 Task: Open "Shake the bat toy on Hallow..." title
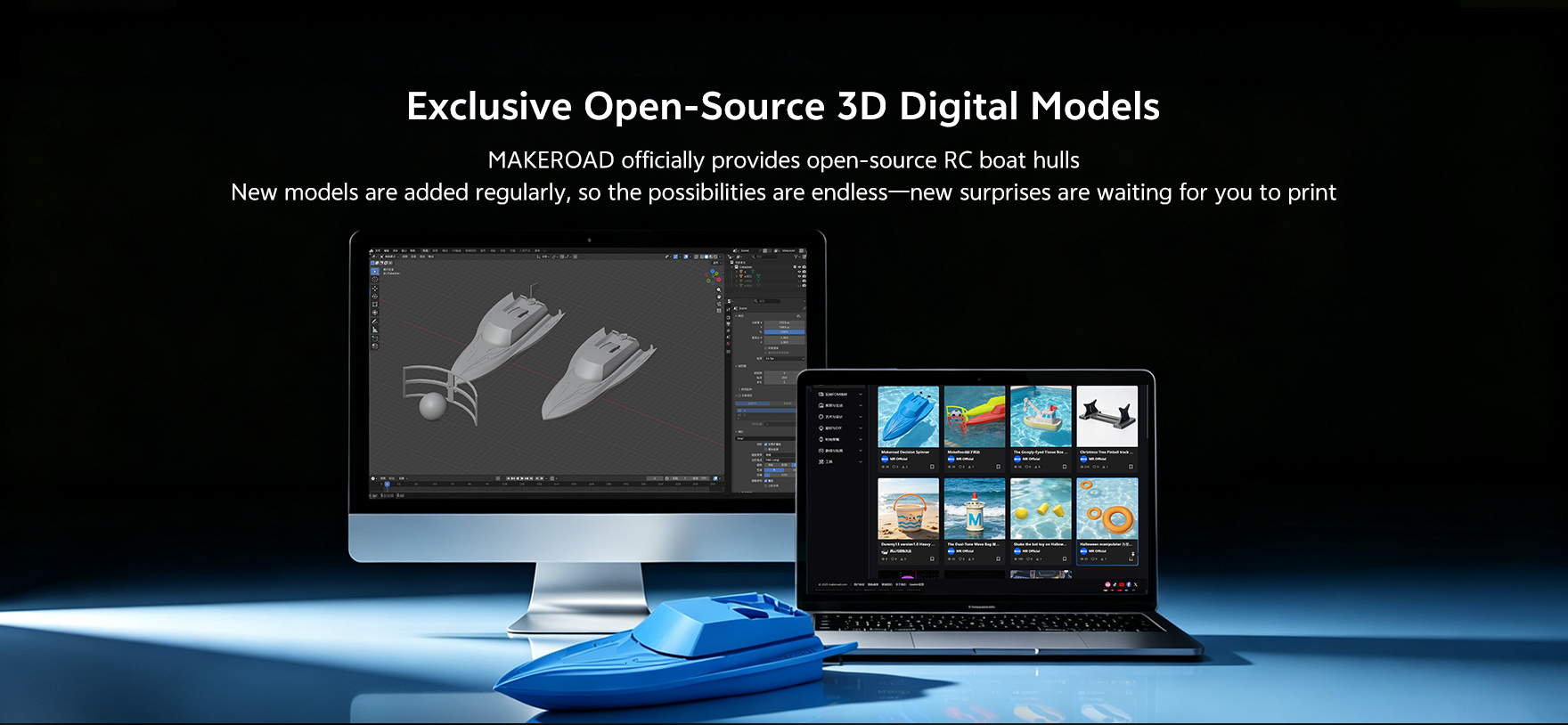pyautogui.click(x=1040, y=544)
